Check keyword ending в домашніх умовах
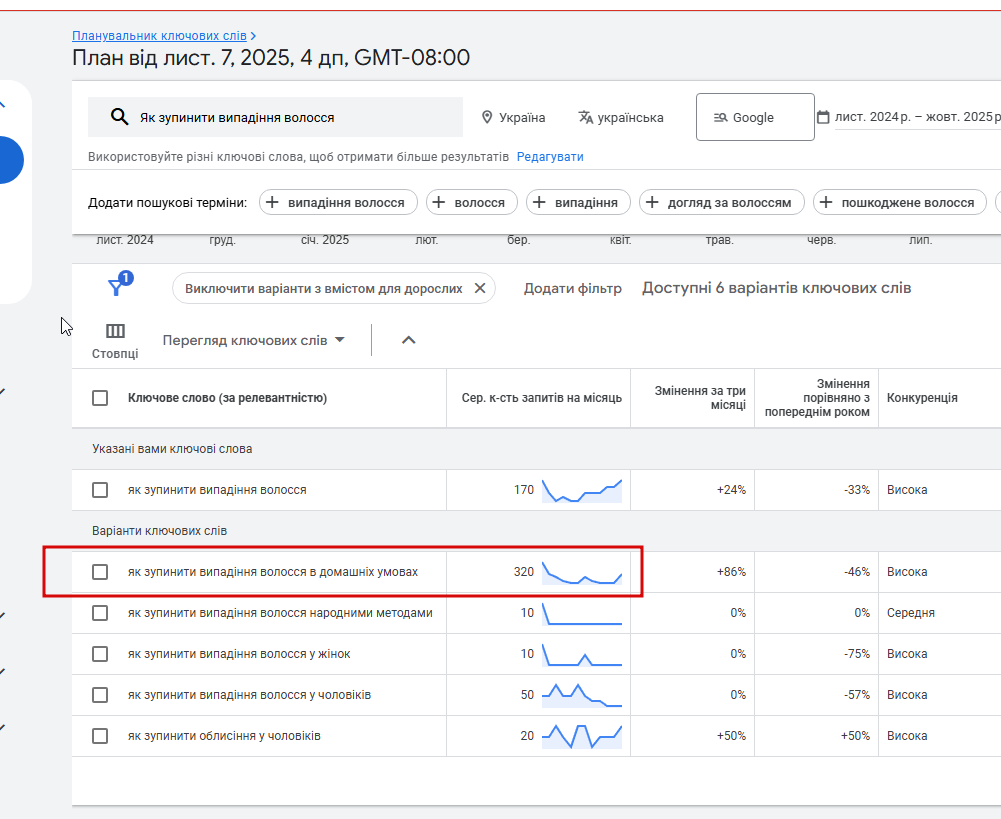This screenshot has width=1001, height=819. point(100,571)
